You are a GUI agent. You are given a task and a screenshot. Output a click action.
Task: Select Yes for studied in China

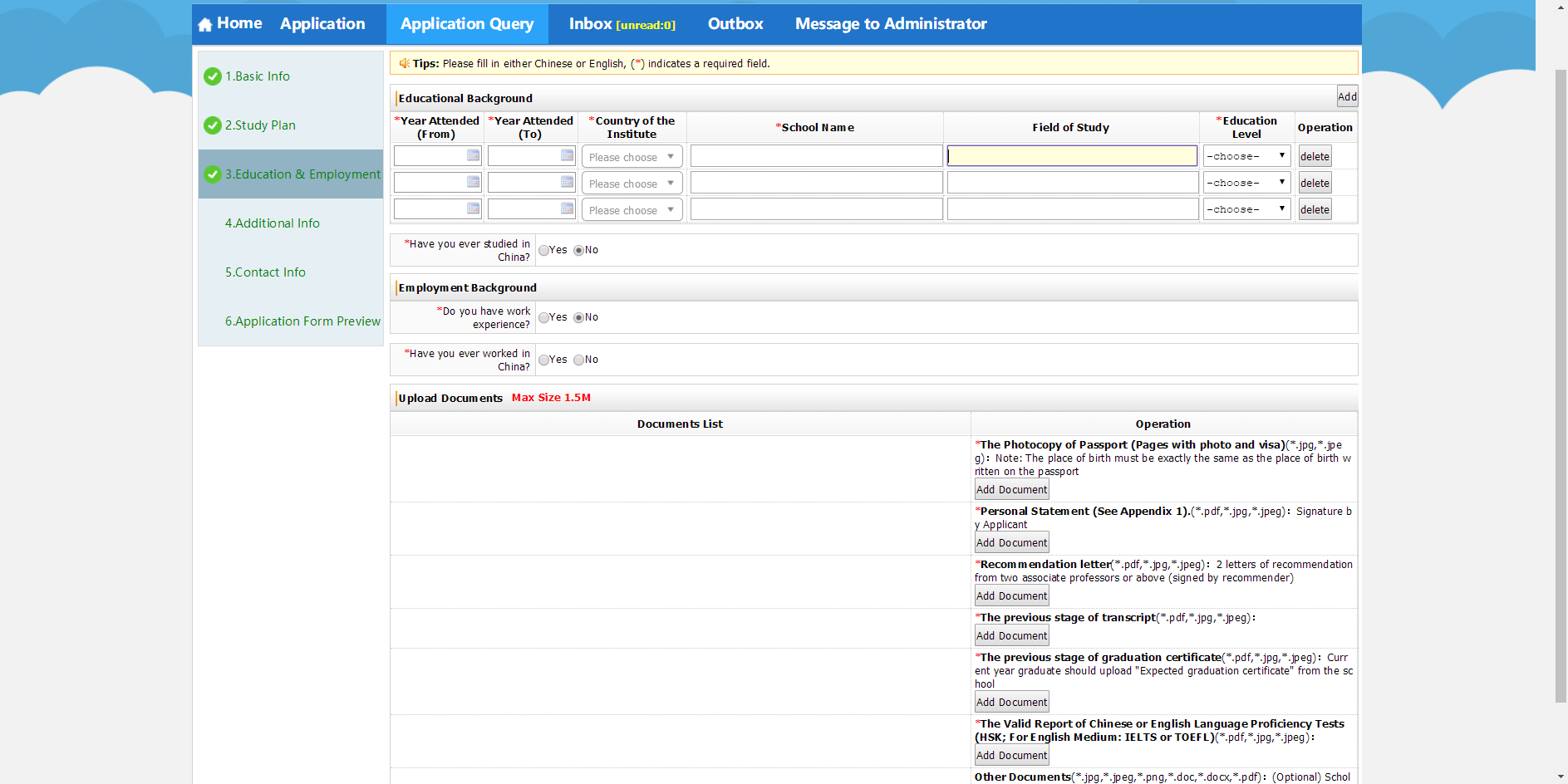(543, 250)
